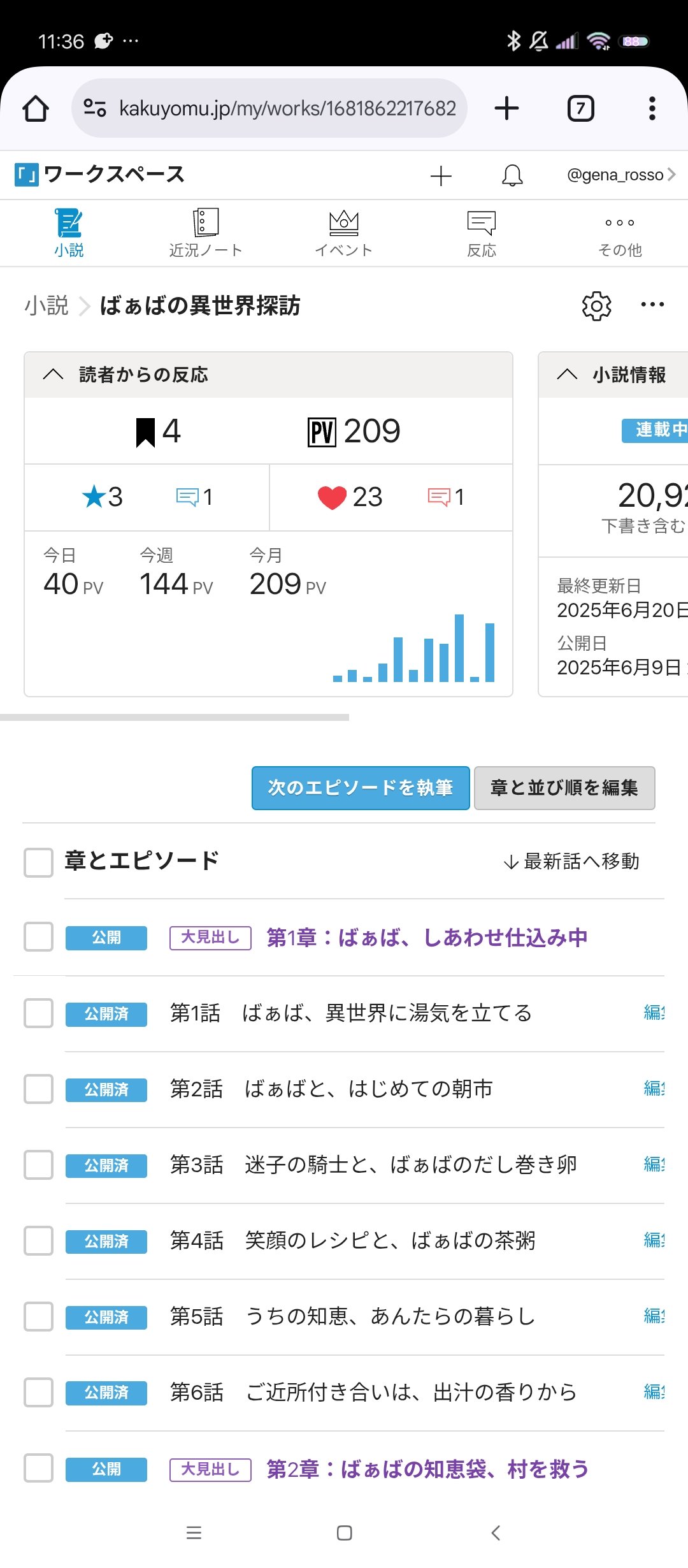Click the horizontal scrollbar under the stats panels
The height and width of the screenshot is (1568, 688).
point(175,717)
